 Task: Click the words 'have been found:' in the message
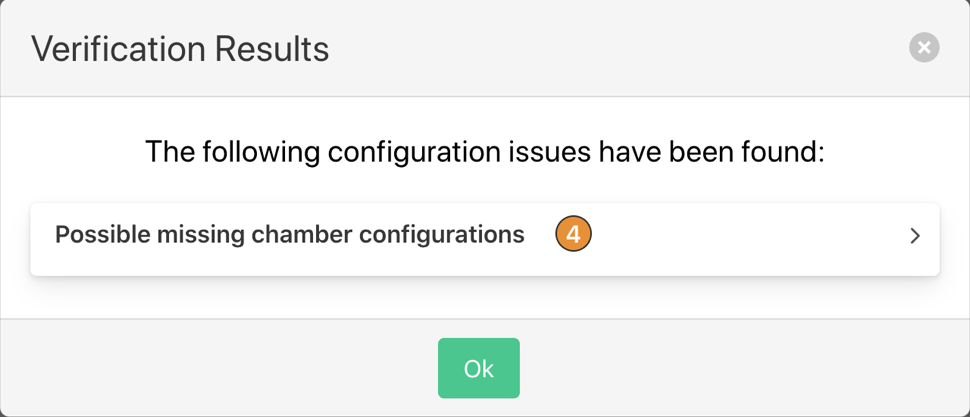[710, 152]
